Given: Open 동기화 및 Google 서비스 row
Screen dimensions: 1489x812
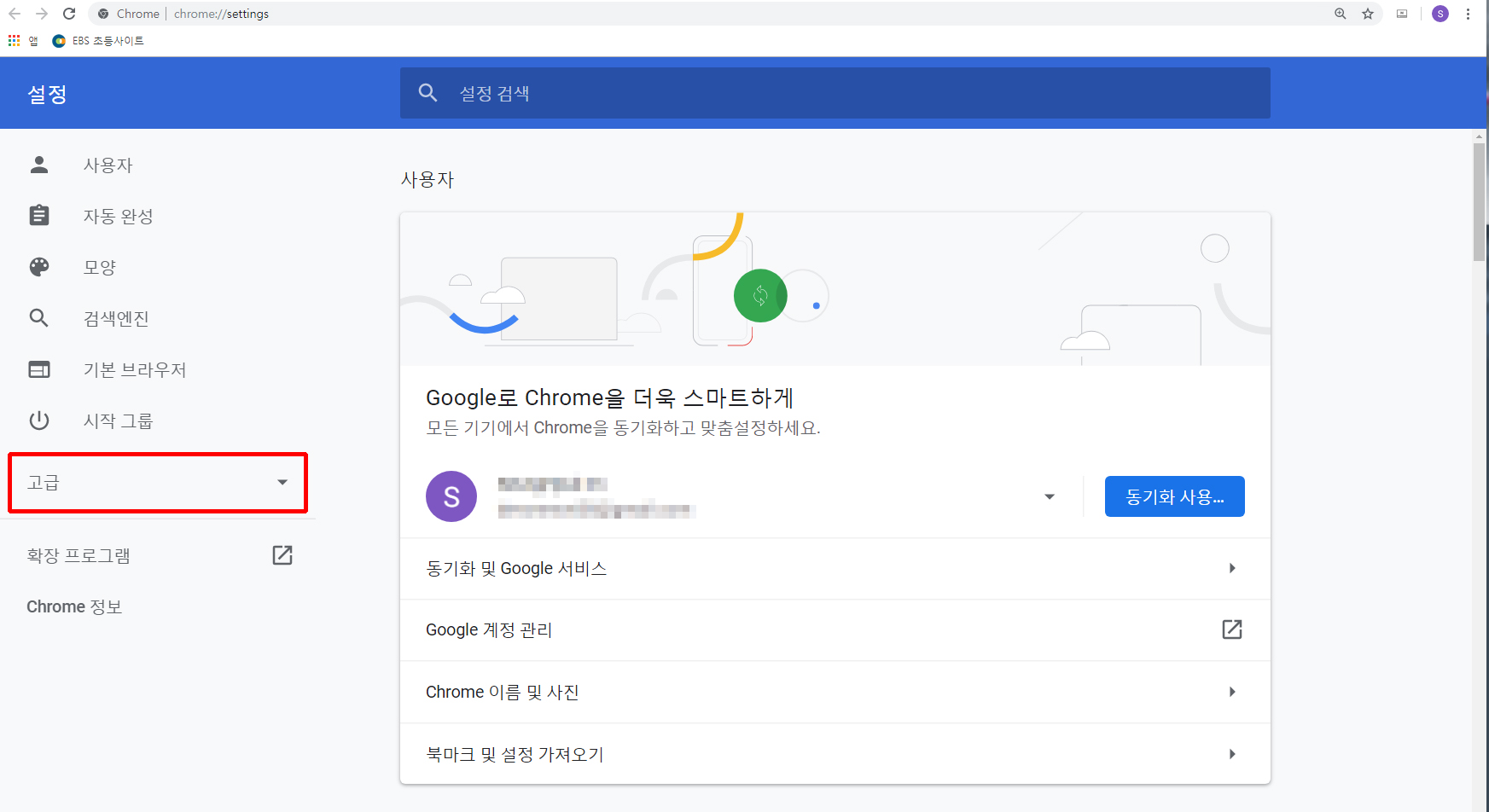Looking at the screenshot, I should point(835,568).
